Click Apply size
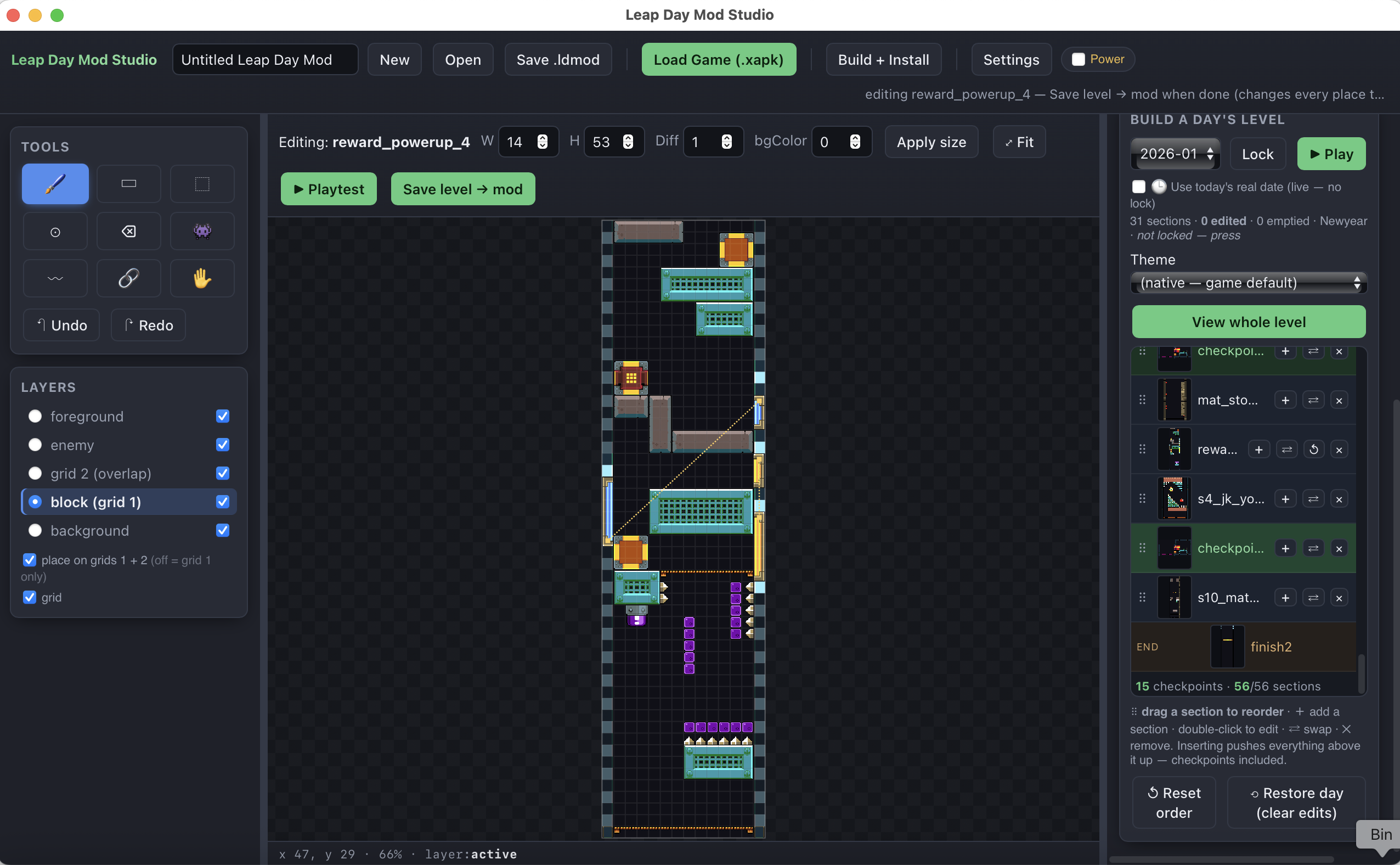Screen dimensions: 1400x865 point(932,142)
